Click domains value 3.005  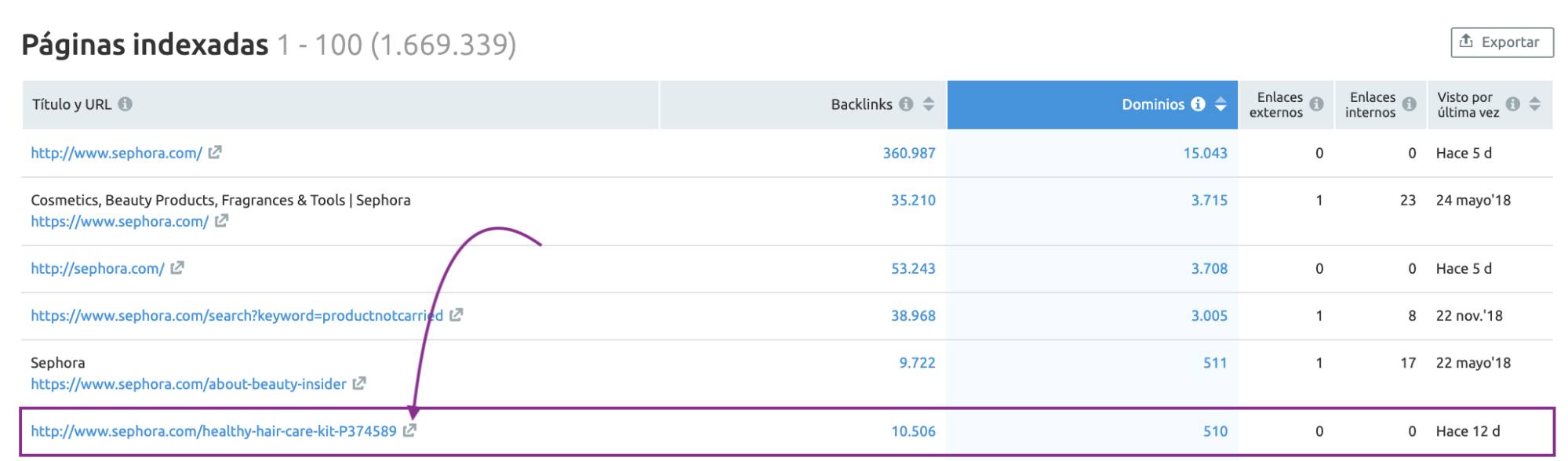1209,315
